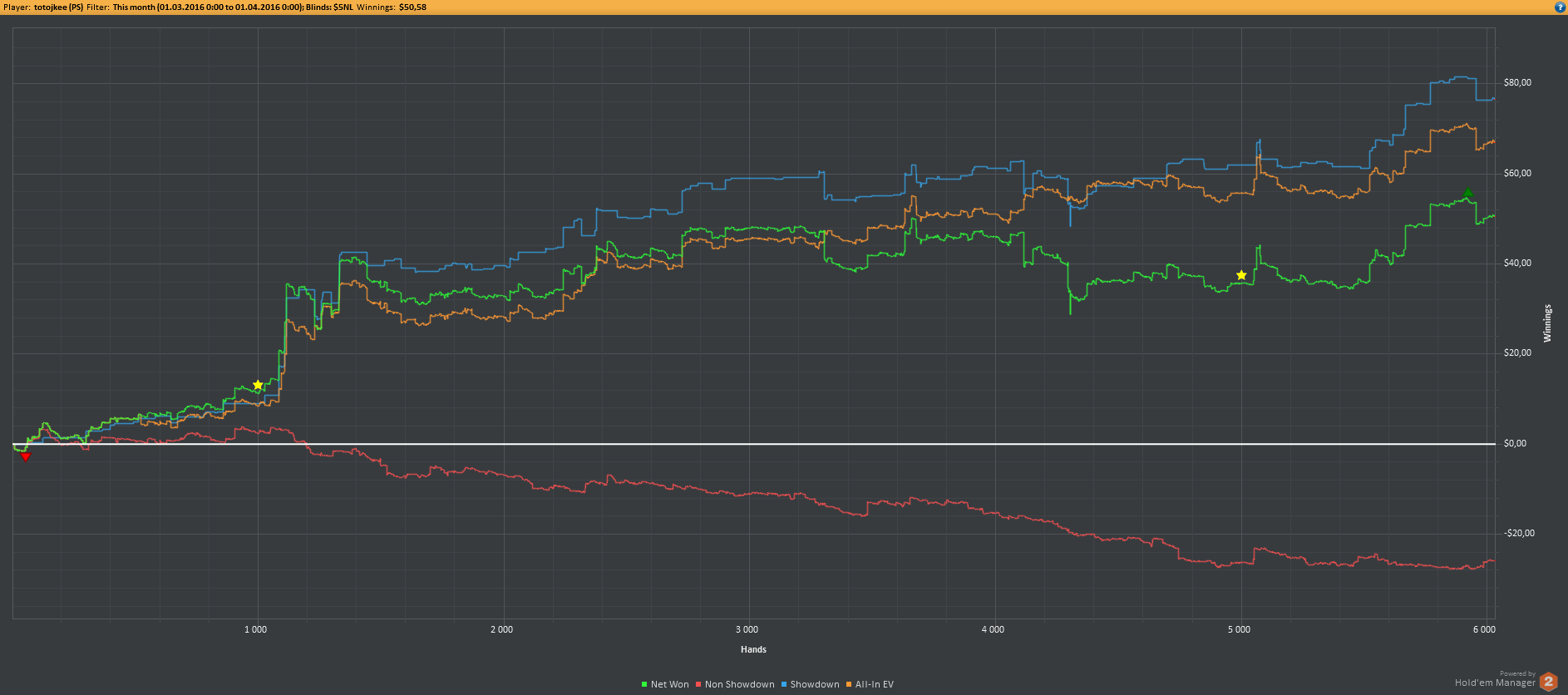Select the yellow star marker at 1 000 hands

pyautogui.click(x=258, y=385)
